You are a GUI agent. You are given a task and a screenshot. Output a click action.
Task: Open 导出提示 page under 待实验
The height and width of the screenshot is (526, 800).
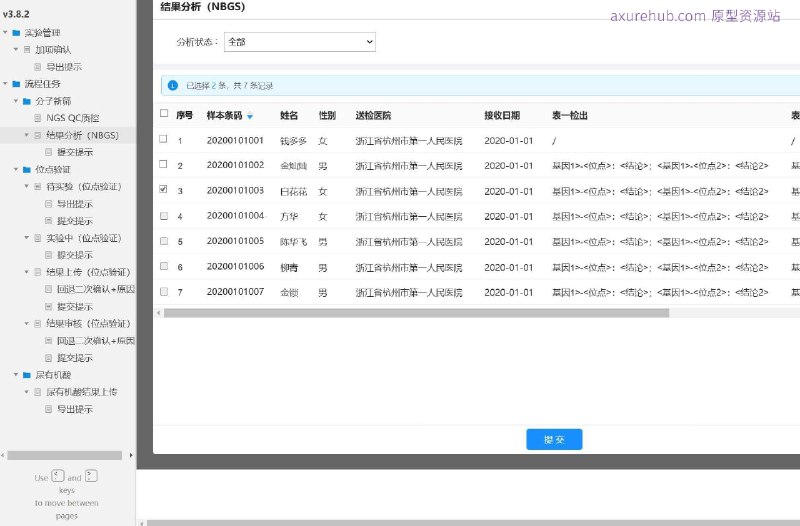74,204
